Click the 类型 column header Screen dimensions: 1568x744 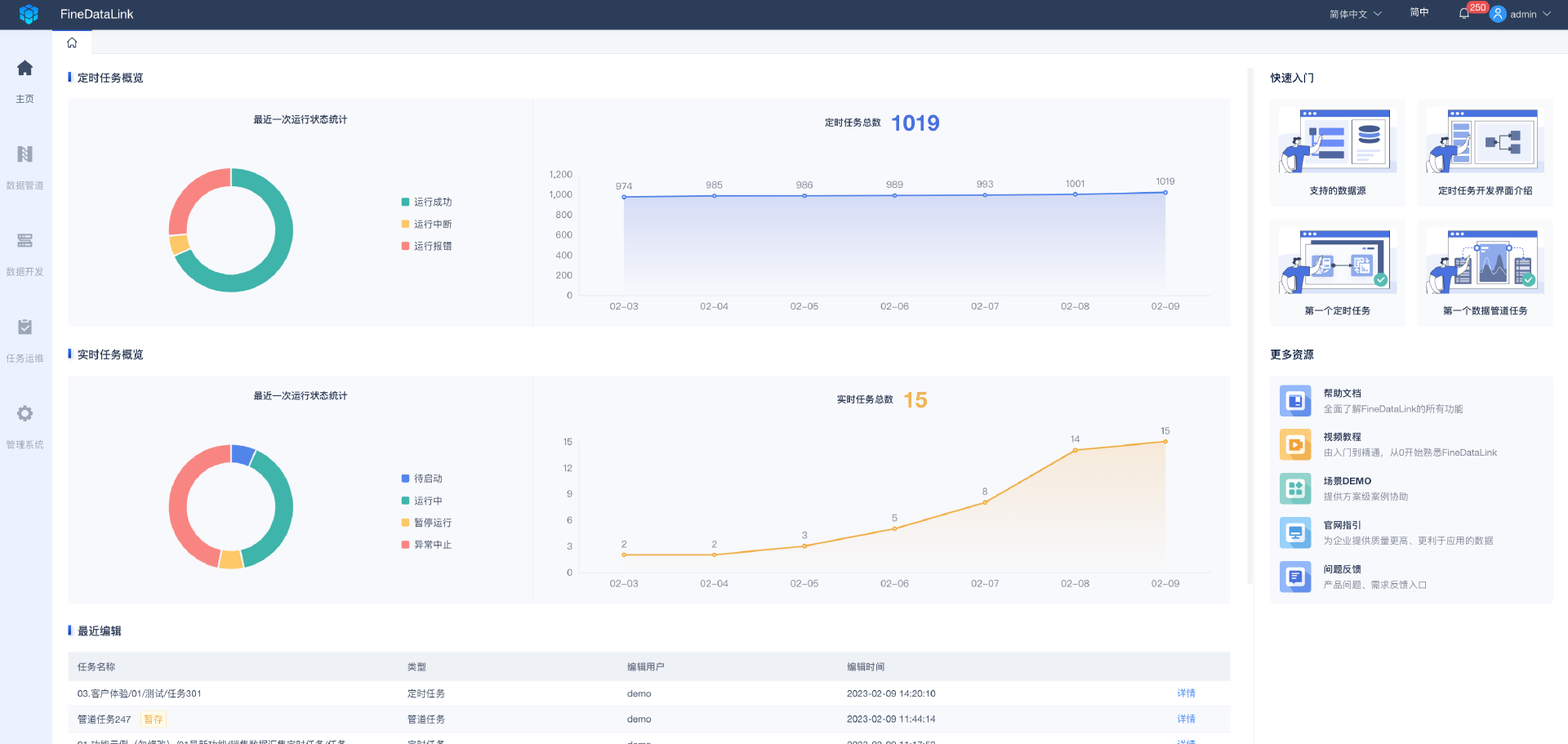coord(416,667)
